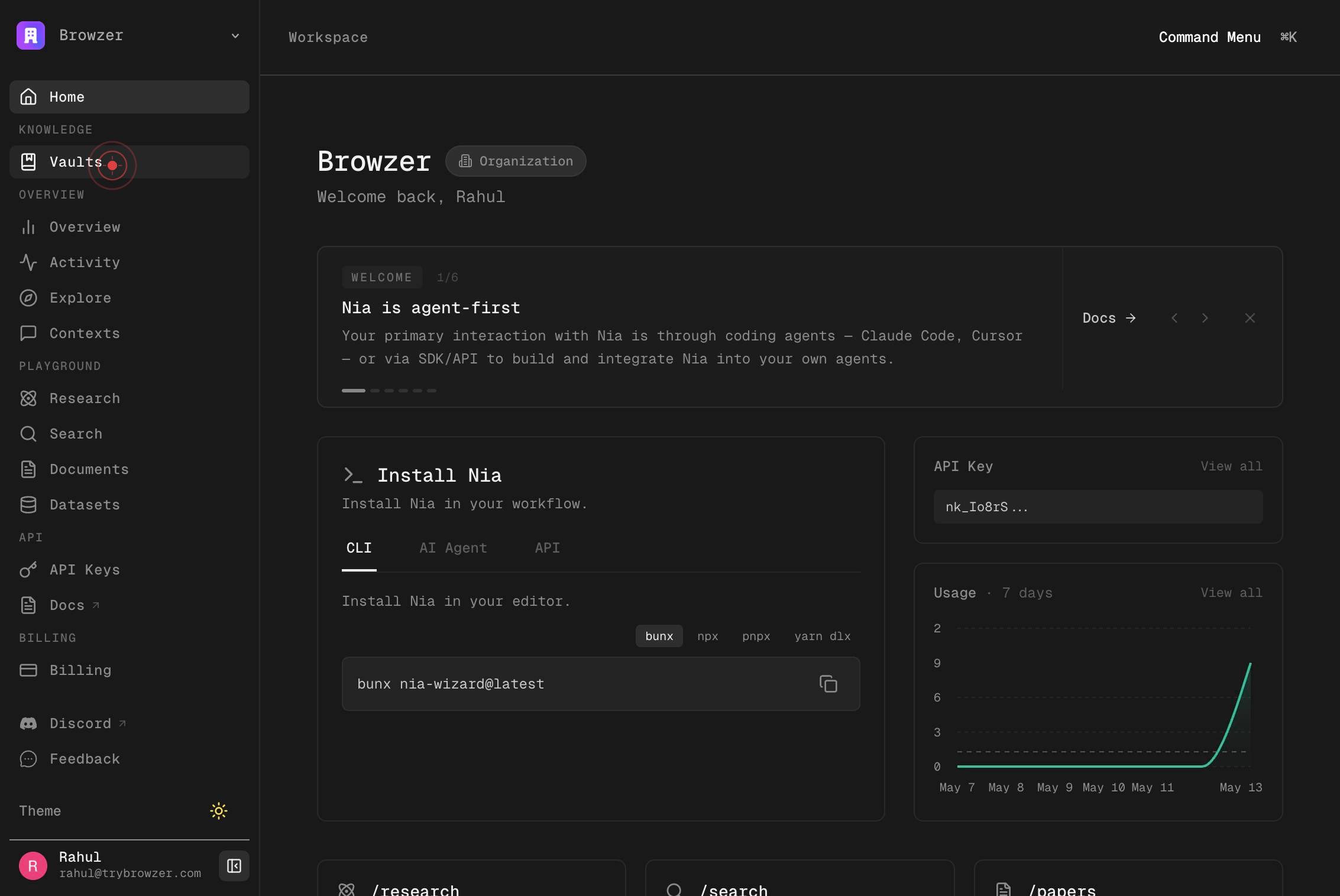Click the Billing credit card icon
The width and height of the screenshot is (1340, 896).
[28, 670]
